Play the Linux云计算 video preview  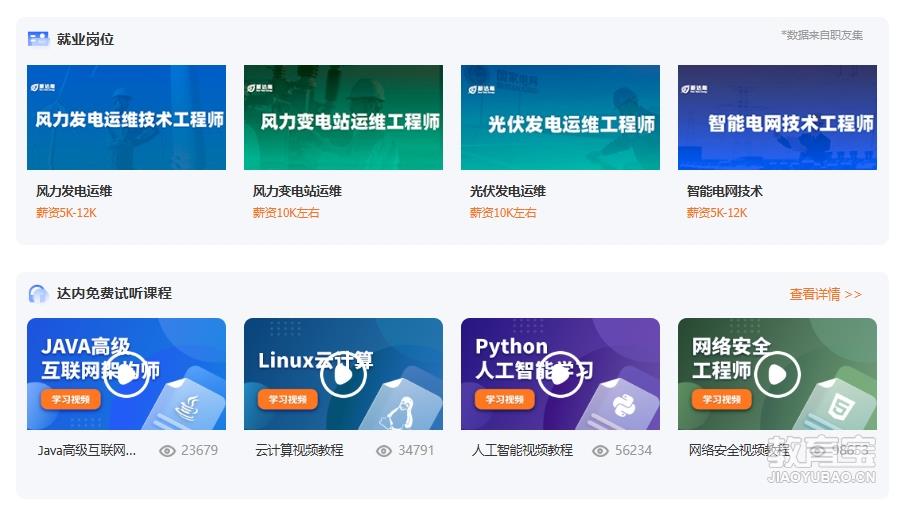[343, 375]
